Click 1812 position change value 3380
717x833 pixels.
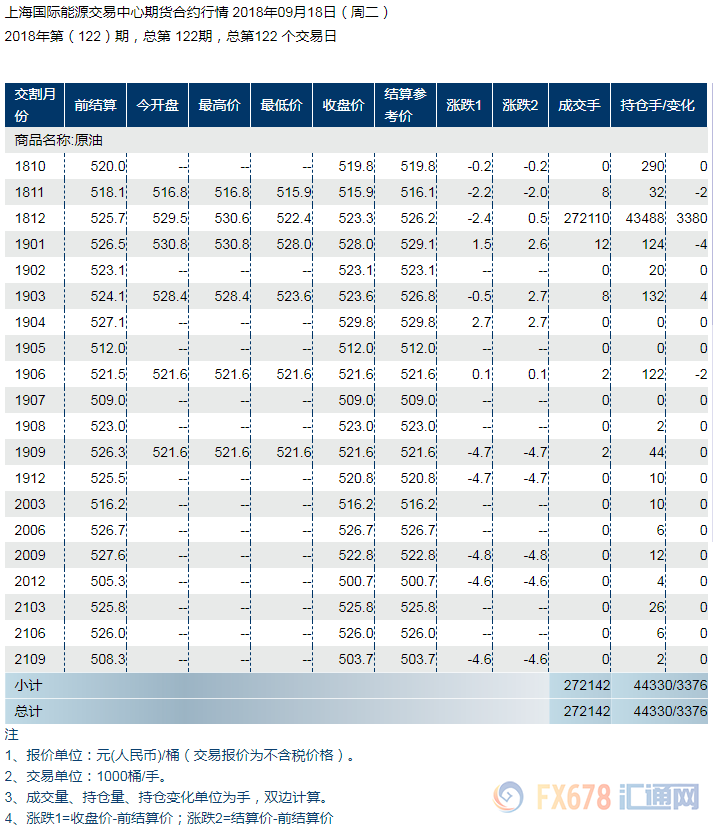pos(692,218)
